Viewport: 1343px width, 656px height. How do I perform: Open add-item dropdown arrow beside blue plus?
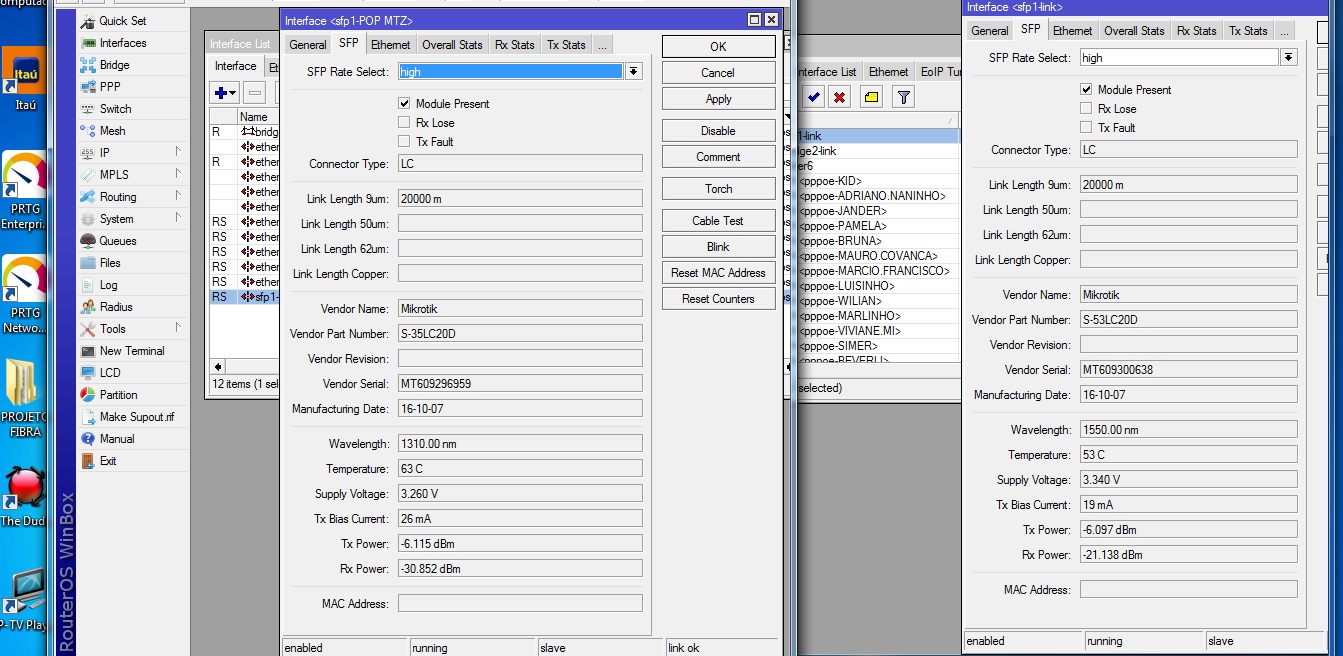click(233, 94)
